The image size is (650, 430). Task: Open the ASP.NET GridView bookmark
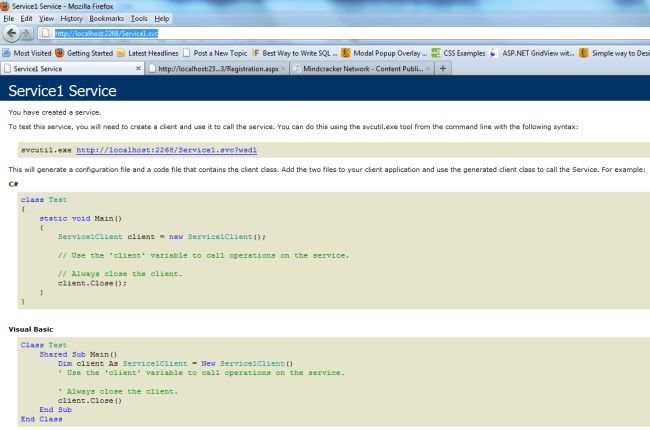(532, 53)
